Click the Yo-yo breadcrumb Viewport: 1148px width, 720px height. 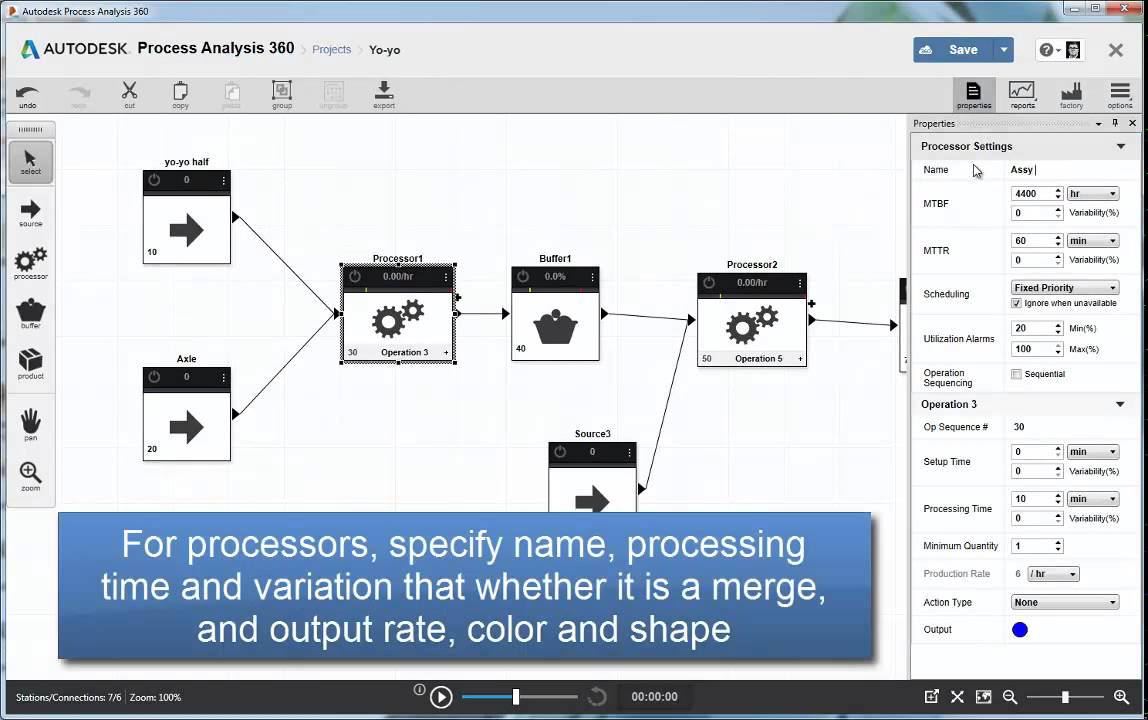point(384,50)
